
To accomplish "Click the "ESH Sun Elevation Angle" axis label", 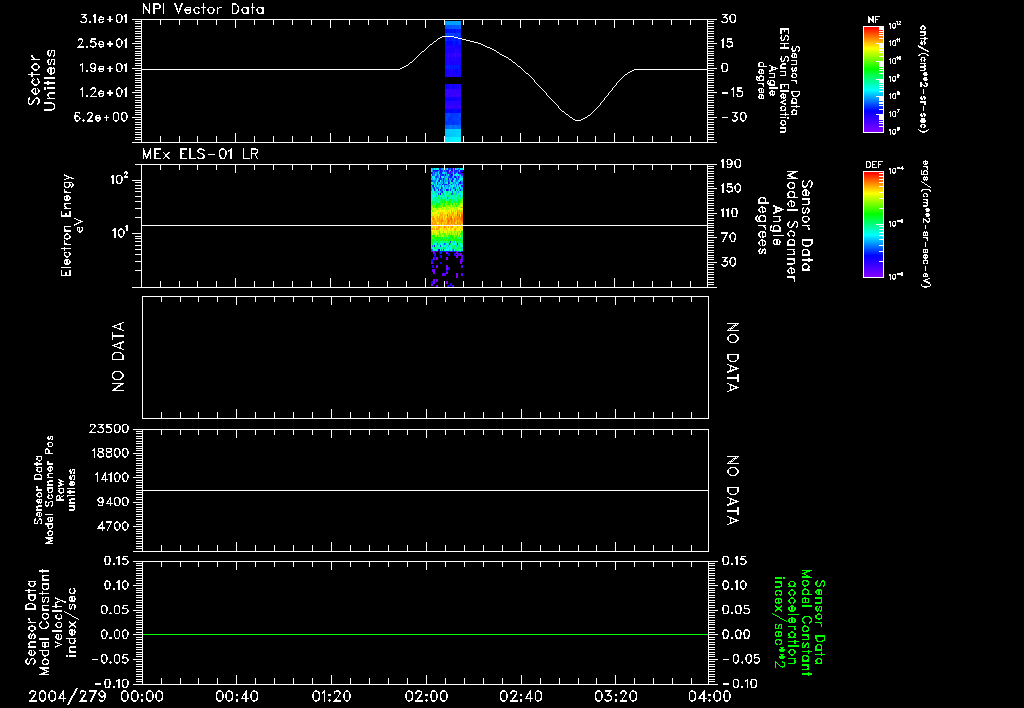I will [x=778, y=80].
